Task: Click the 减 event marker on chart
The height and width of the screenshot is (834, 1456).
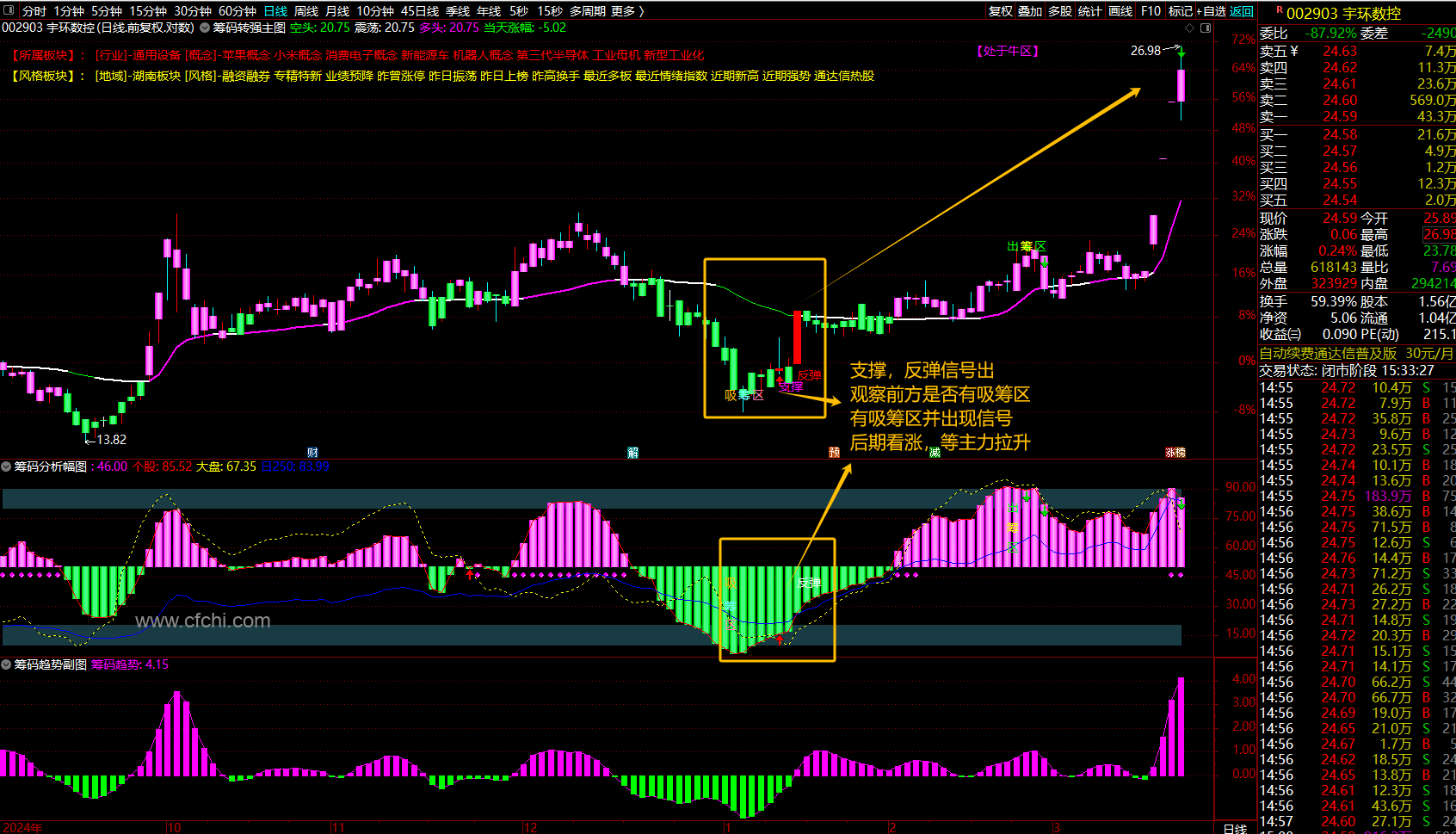Action: [935, 453]
